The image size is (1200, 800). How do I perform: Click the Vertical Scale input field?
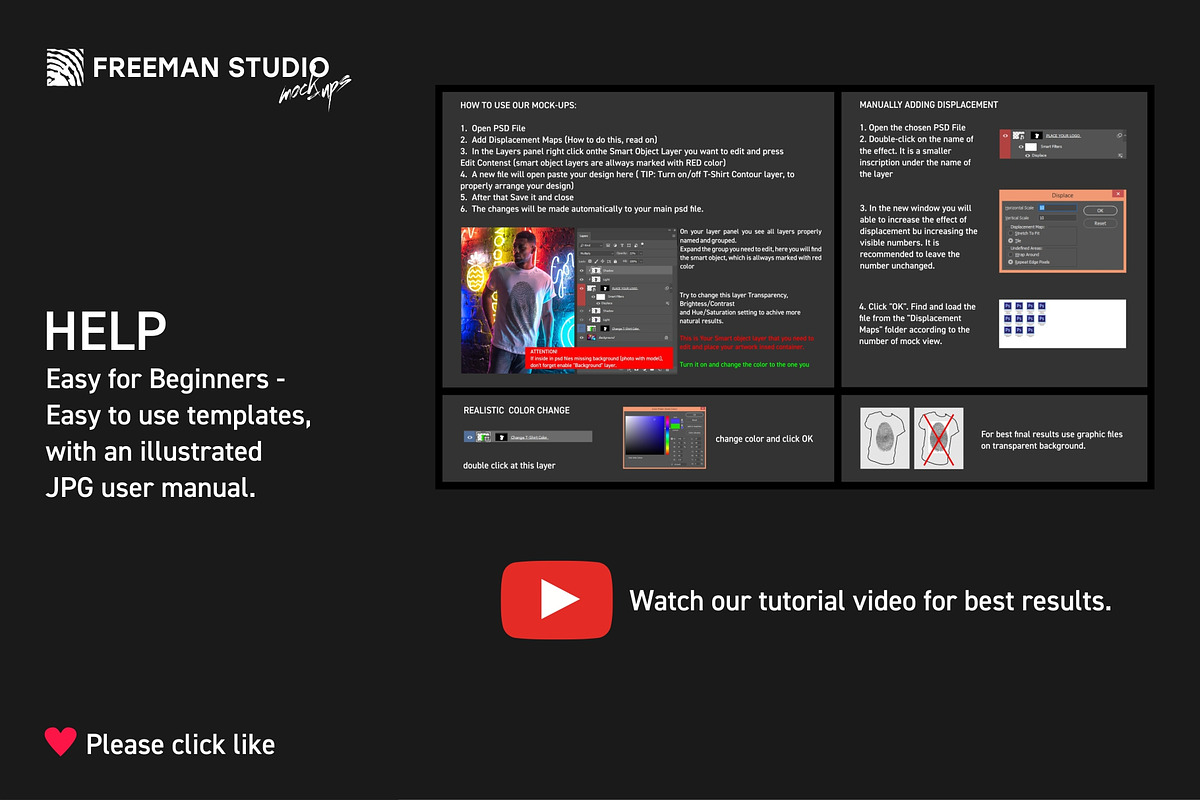coord(1058,217)
